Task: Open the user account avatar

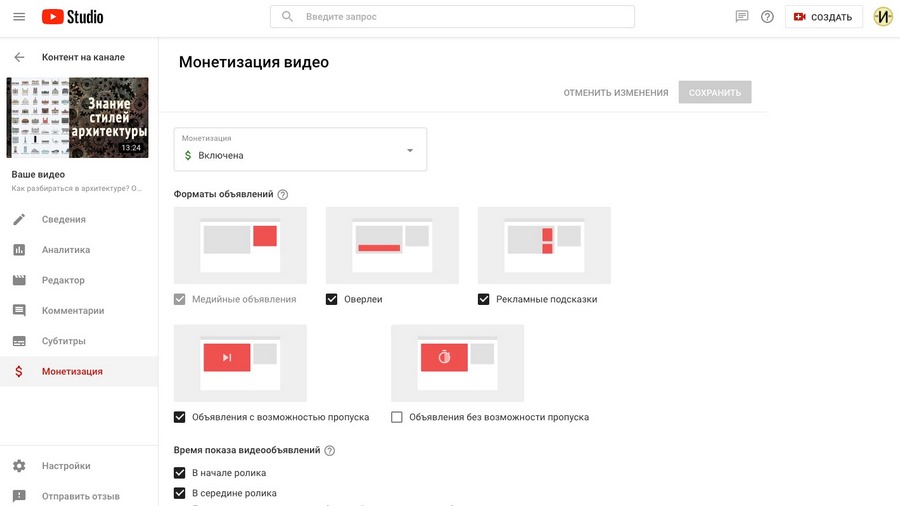Action: [883, 17]
